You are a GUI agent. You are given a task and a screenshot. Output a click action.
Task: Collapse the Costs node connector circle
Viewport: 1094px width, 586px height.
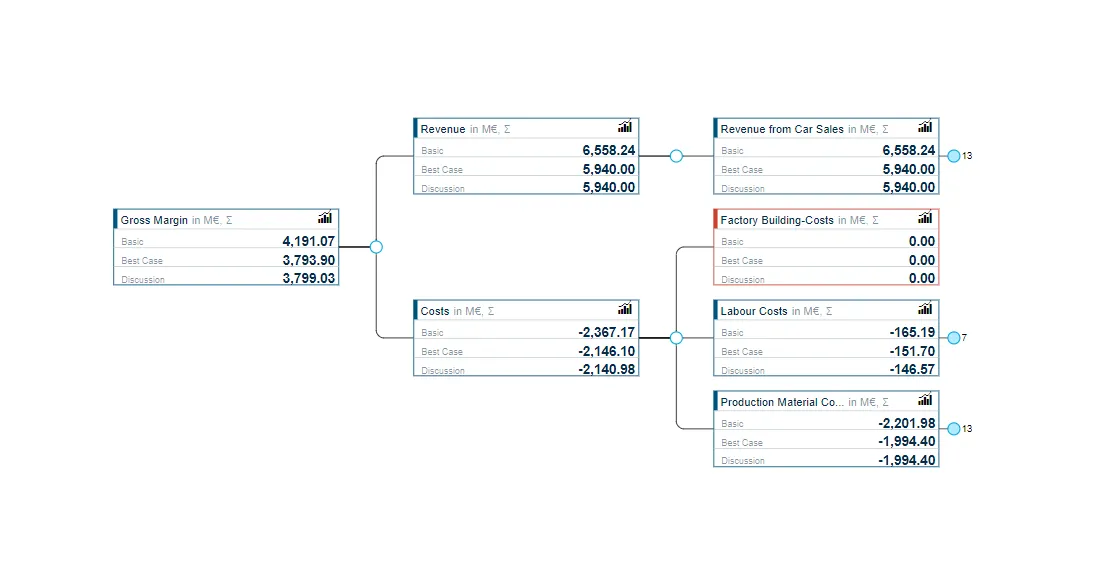tap(676, 338)
